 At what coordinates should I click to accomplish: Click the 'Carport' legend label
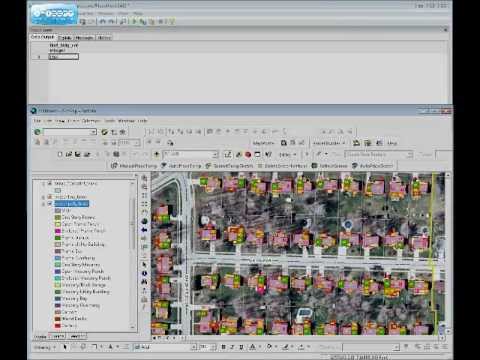[x=69, y=312]
